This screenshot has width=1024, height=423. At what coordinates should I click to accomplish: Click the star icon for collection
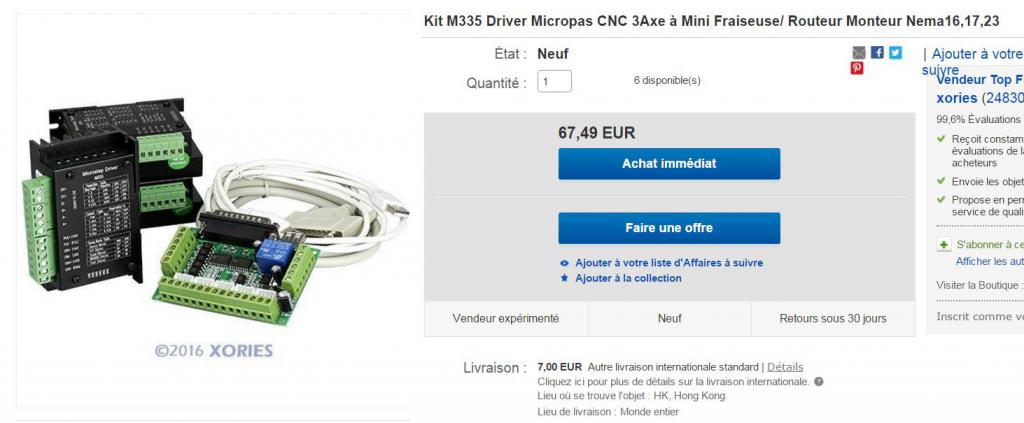point(564,278)
